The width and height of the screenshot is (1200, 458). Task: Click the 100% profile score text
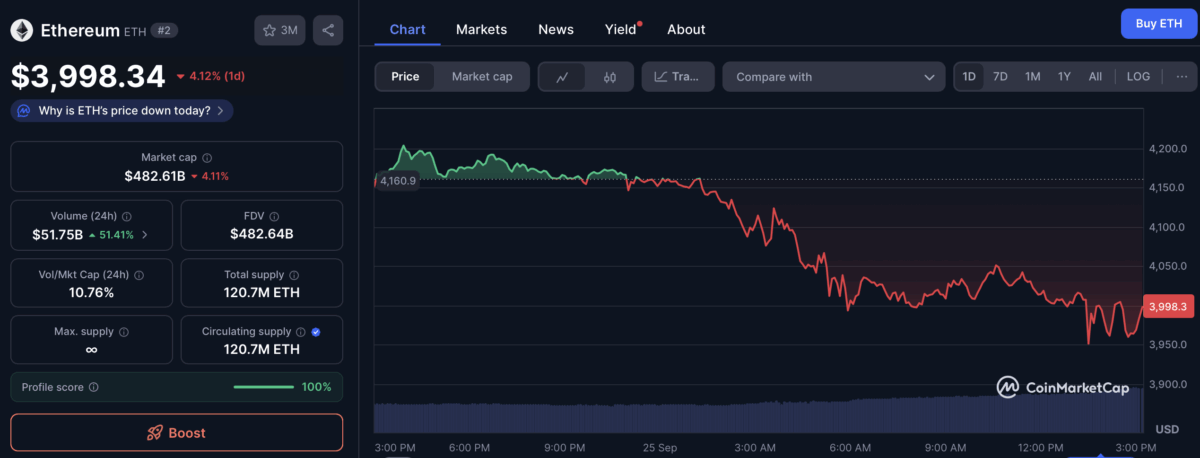(x=316, y=387)
